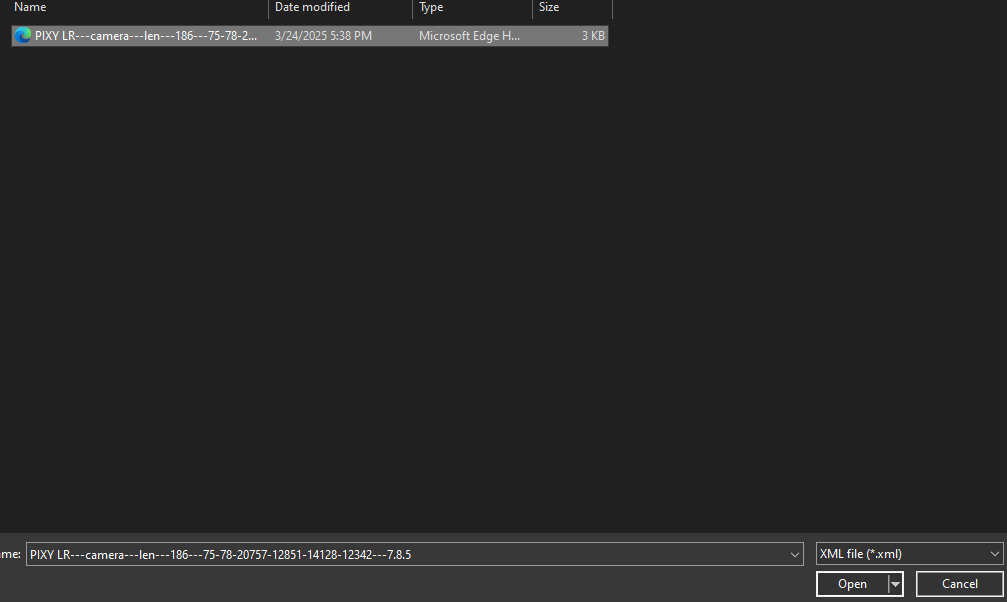Click the file name field label
Screen dimensions: 1007x602
coord(10,554)
